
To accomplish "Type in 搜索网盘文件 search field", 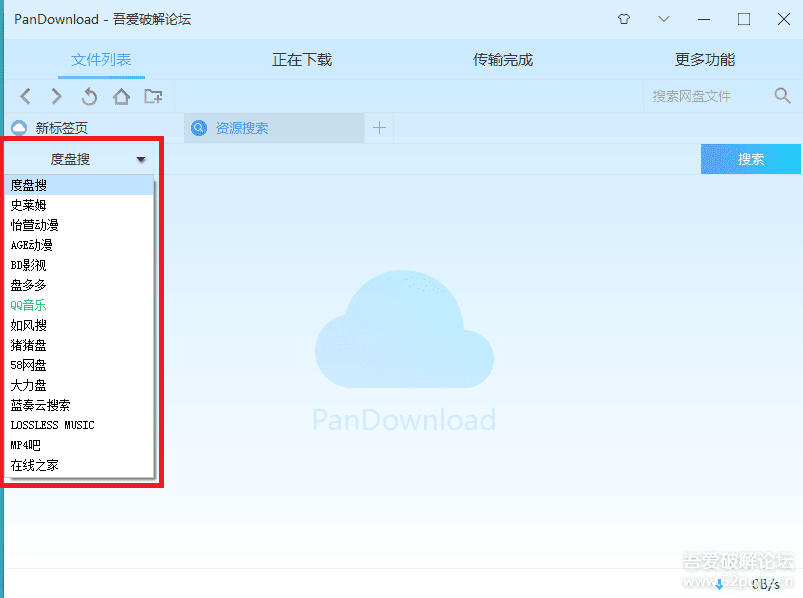I will [x=705, y=96].
